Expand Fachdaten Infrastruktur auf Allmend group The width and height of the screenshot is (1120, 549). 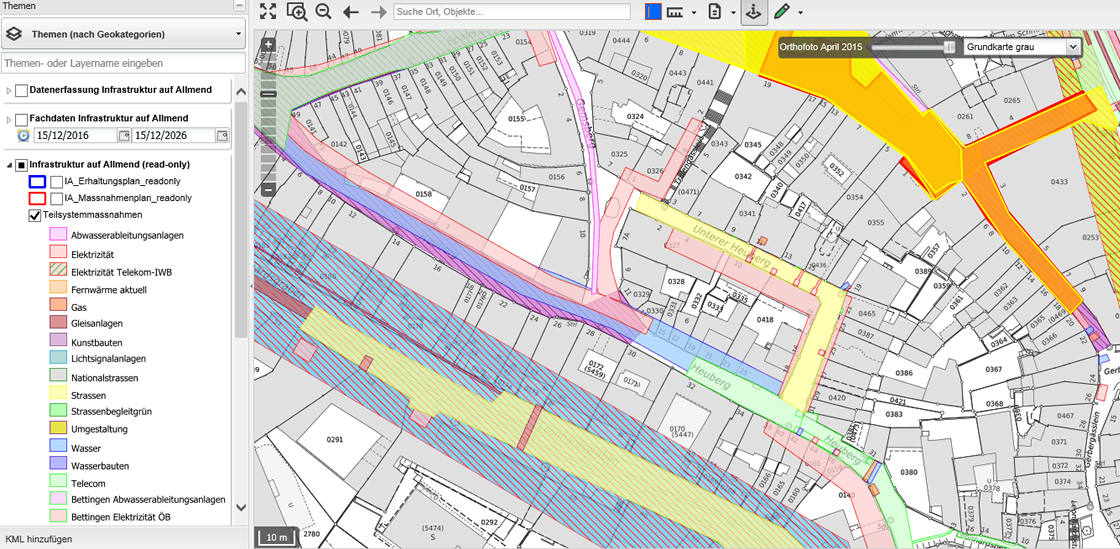point(9,120)
